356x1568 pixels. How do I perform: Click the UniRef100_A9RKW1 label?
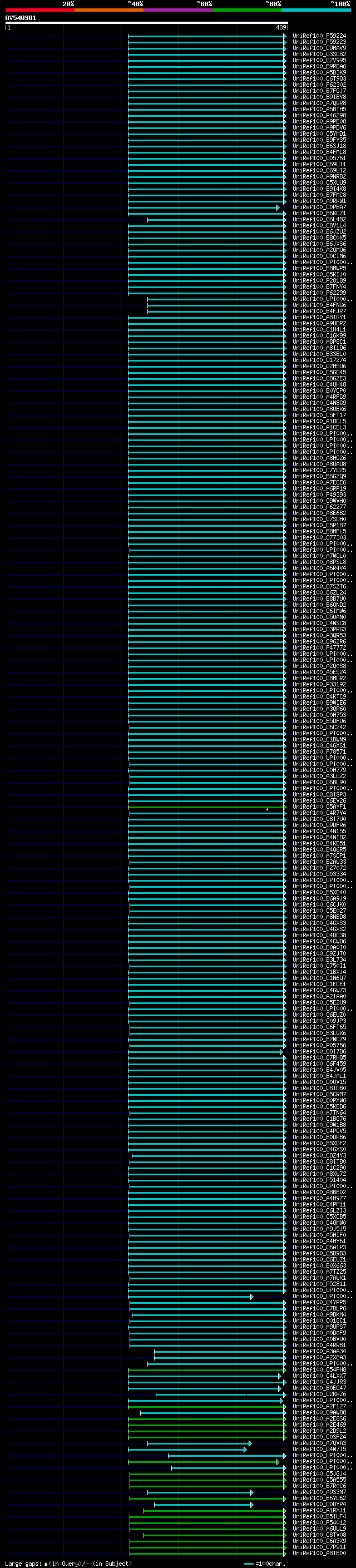point(319,201)
